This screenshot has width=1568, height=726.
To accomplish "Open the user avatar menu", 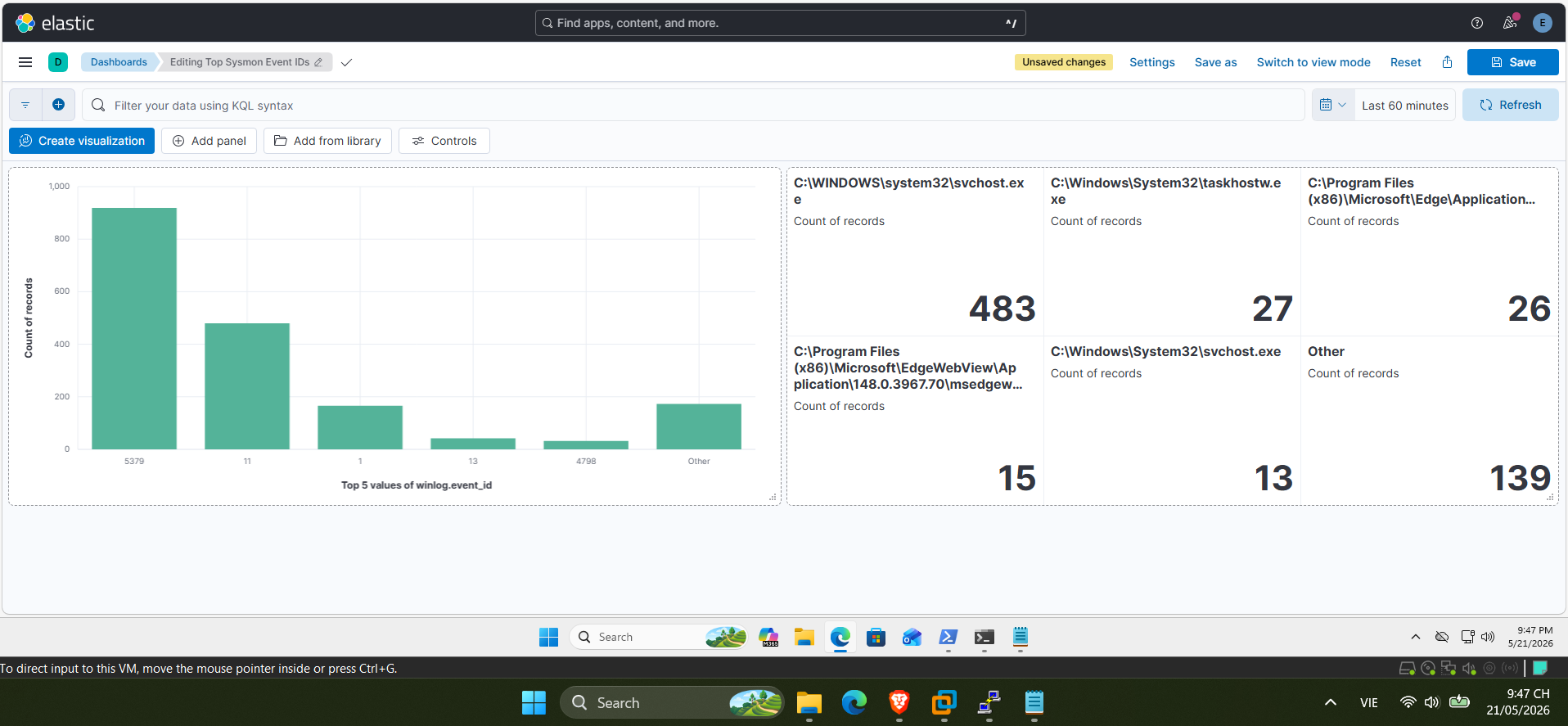I will 1542,23.
